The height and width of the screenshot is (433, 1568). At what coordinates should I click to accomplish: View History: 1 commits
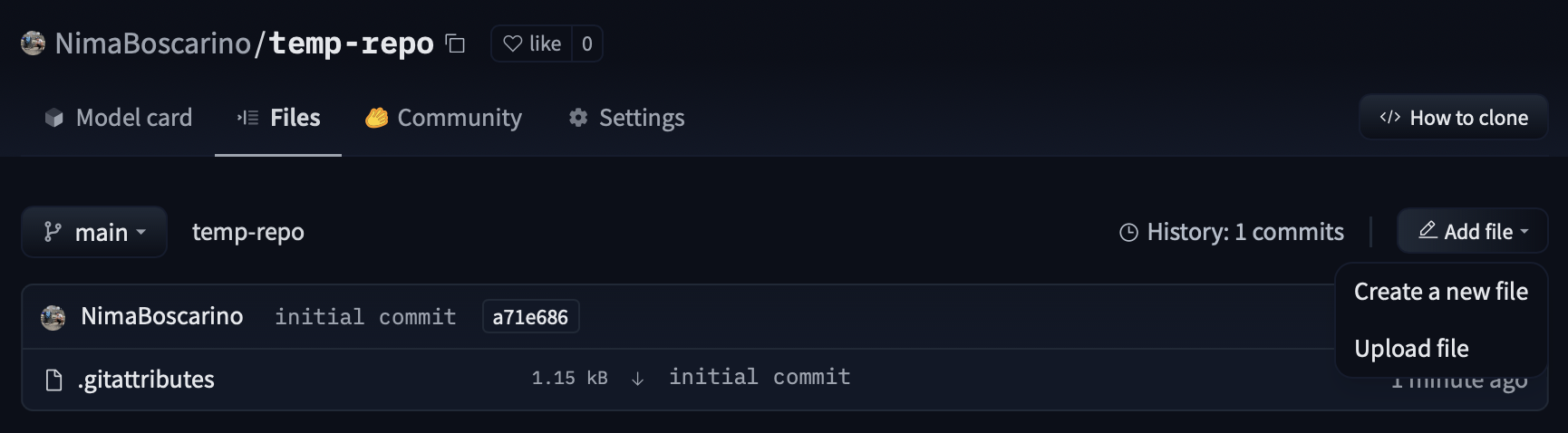[x=1232, y=232]
